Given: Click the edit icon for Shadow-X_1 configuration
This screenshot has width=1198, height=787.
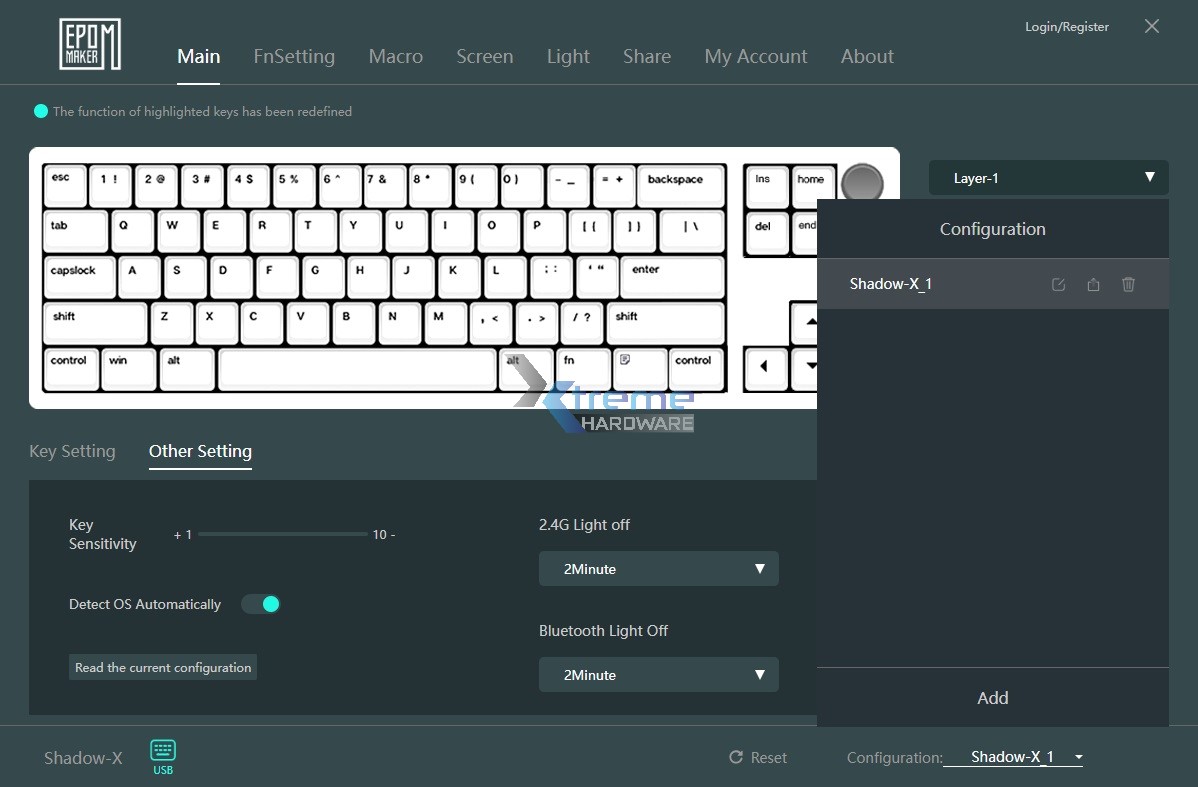Looking at the screenshot, I should pyautogui.click(x=1058, y=285).
